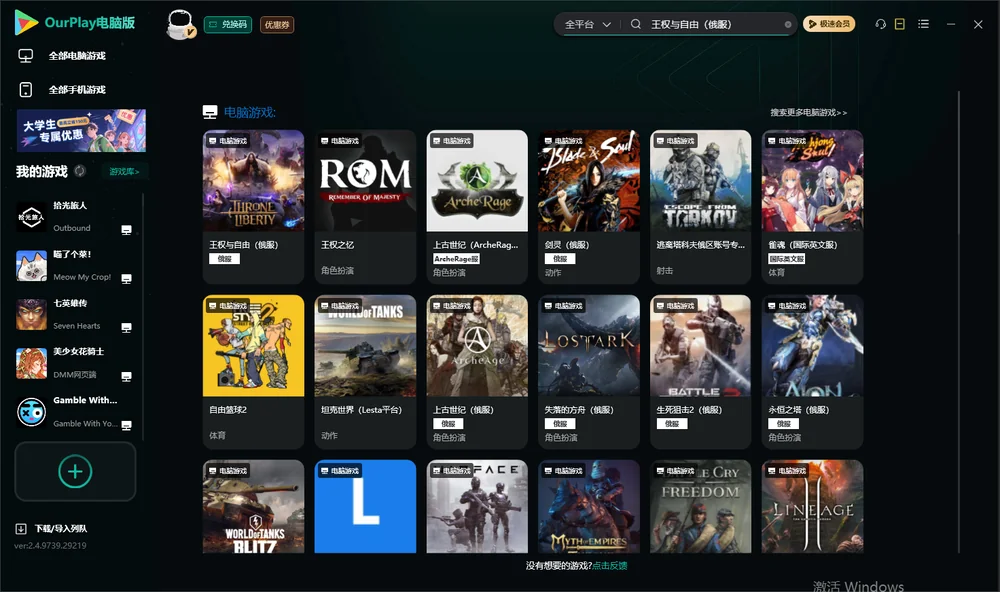Viewport: 1000px width, 592px height.
Task: Click the PC icon beside DMM网页端
Action: (x=126, y=376)
